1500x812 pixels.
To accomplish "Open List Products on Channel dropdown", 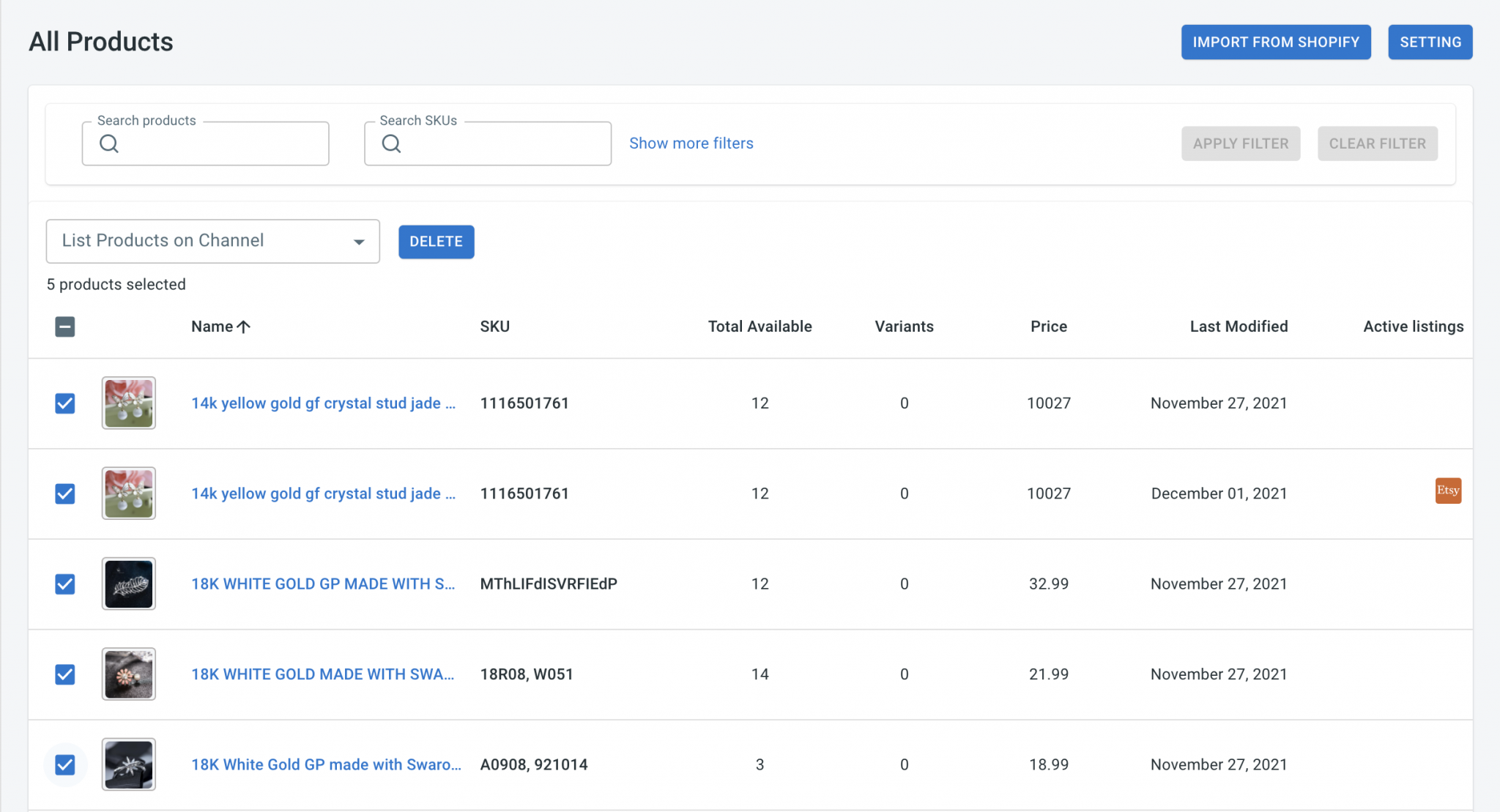I will (212, 241).
